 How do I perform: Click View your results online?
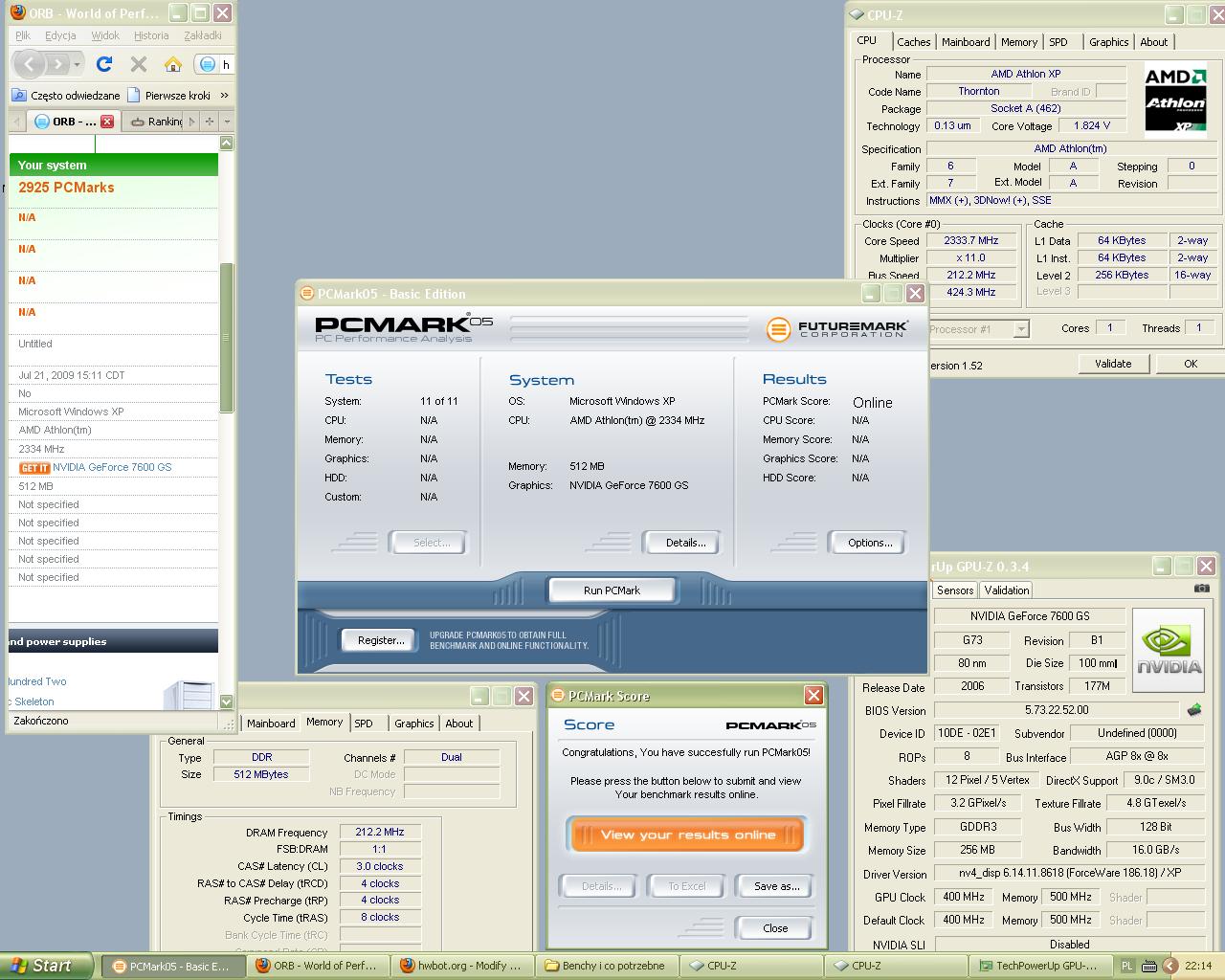click(688, 835)
